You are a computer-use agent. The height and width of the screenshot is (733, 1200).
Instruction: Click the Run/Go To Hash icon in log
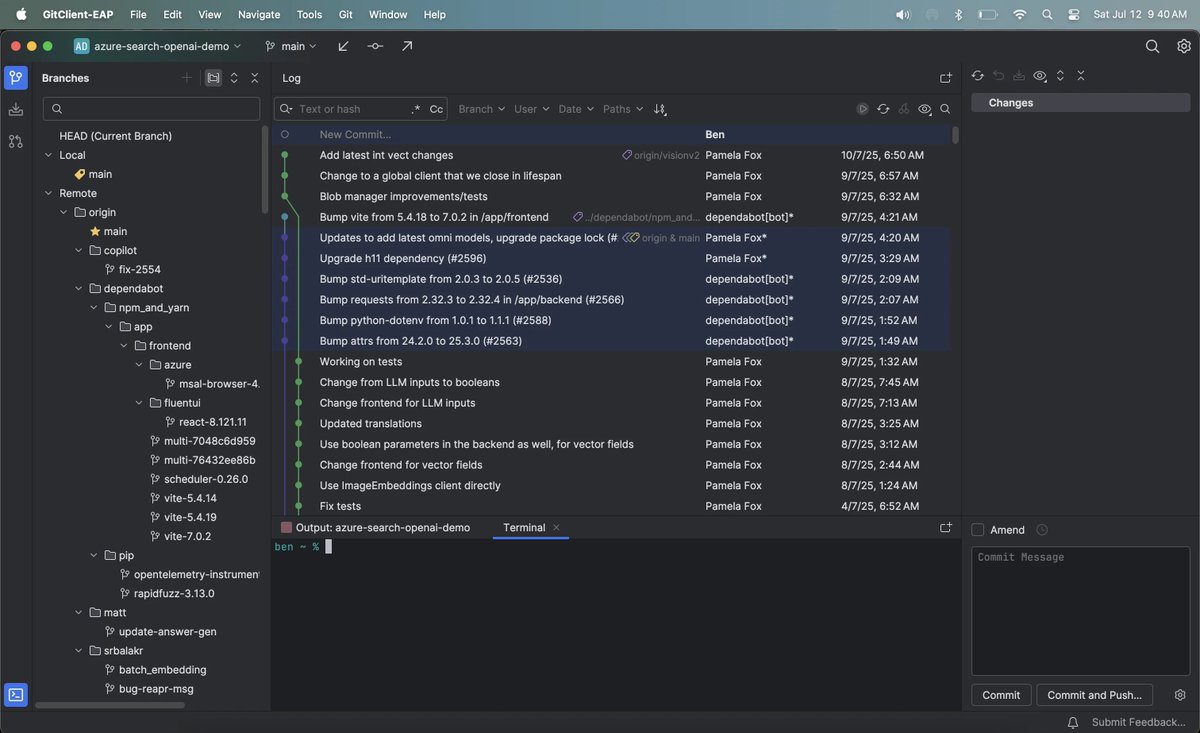pos(862,109)
